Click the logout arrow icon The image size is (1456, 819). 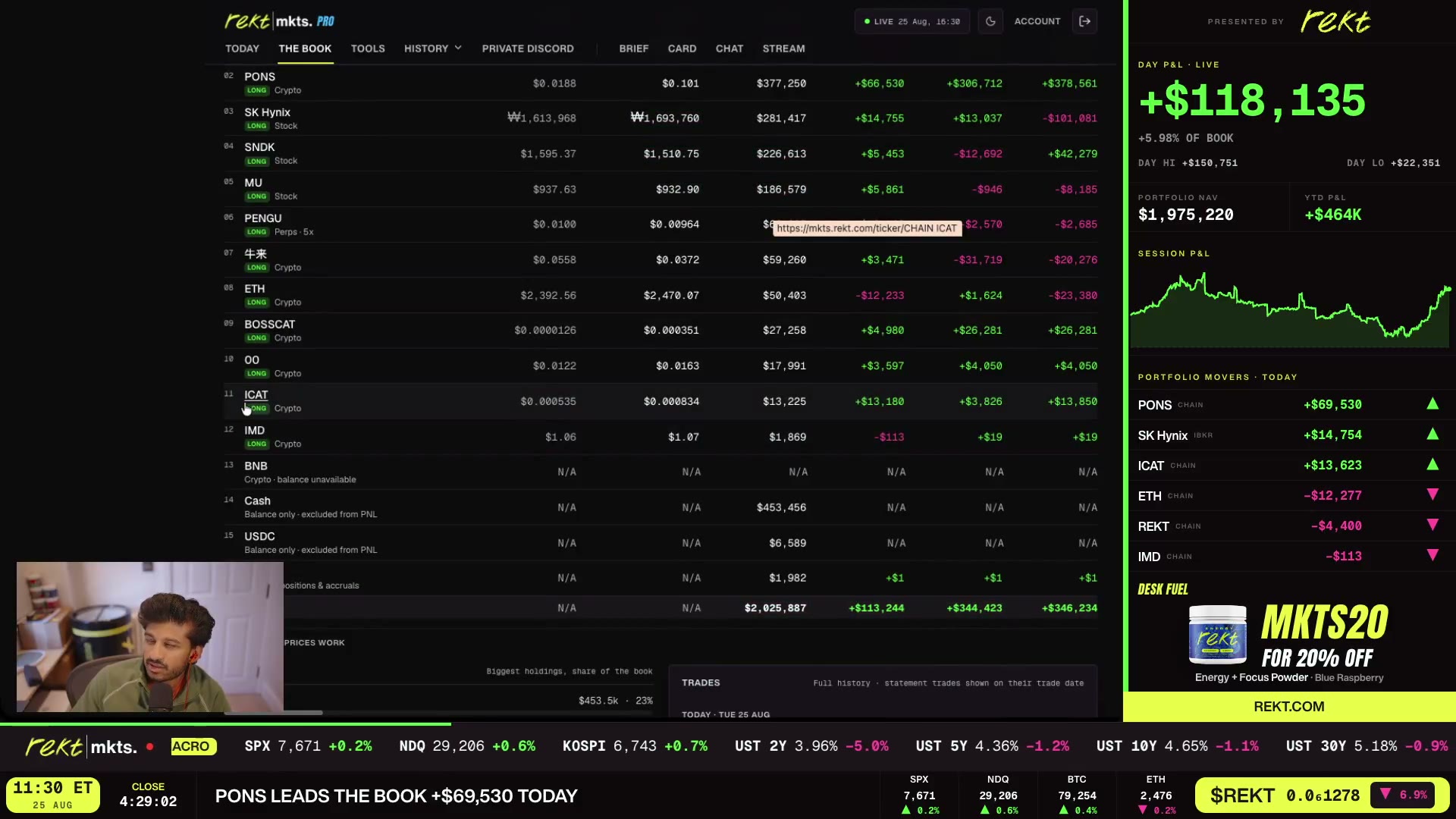1085,21
